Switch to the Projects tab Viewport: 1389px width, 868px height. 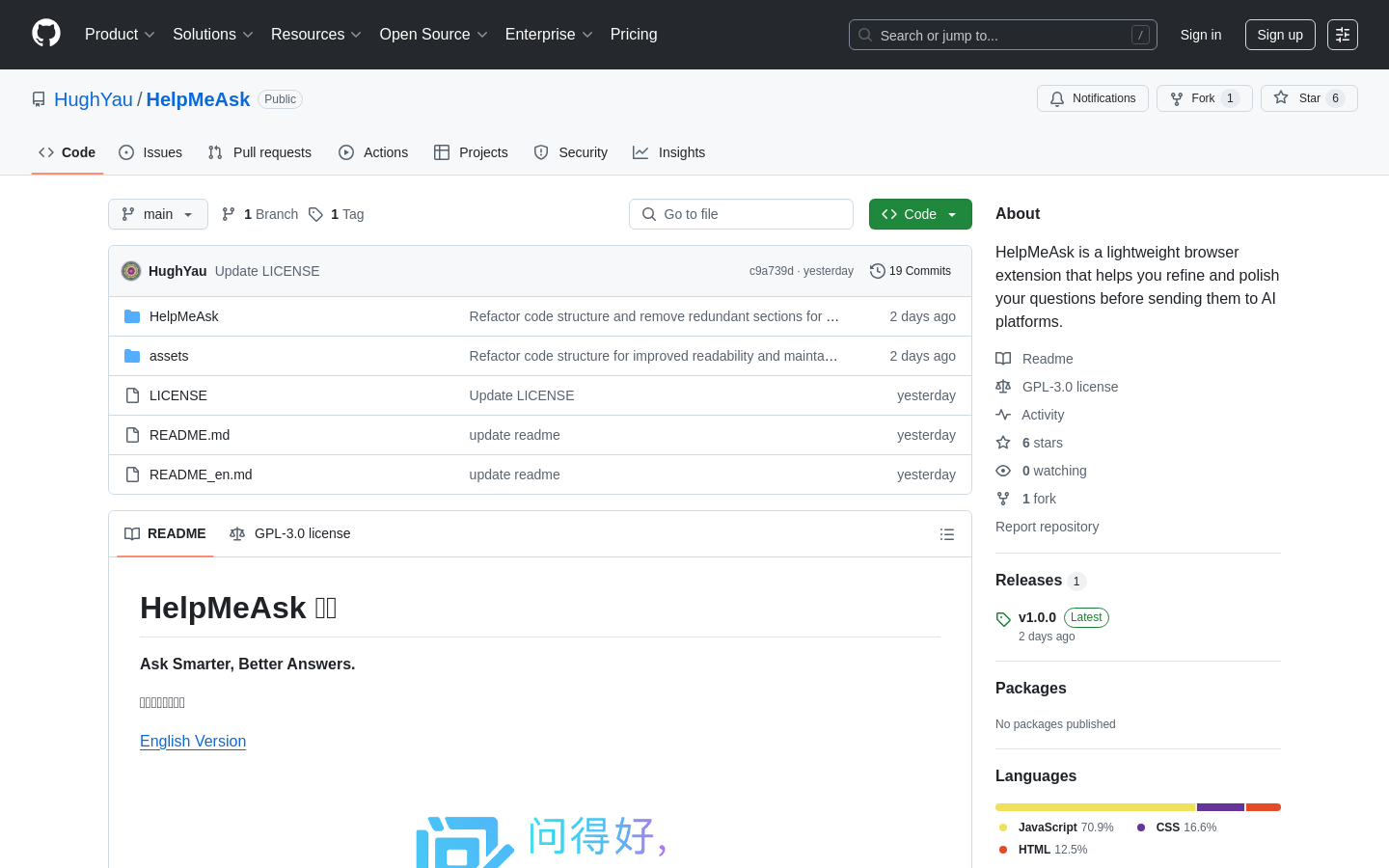471,152
